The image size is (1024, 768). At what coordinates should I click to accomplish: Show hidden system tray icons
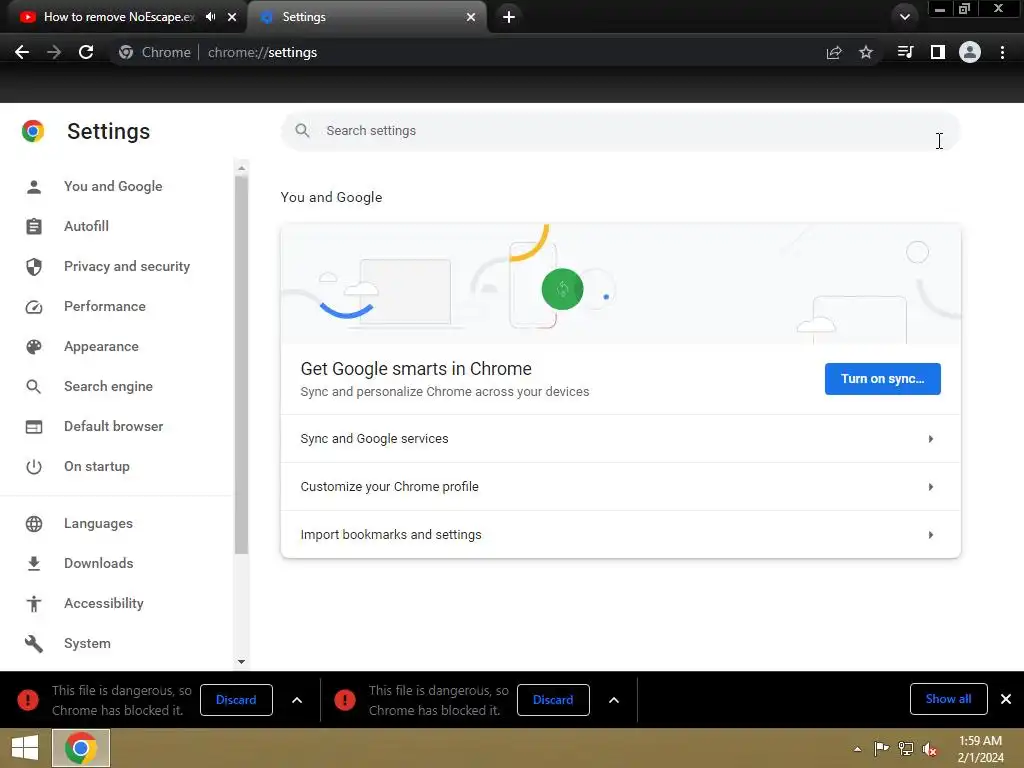point(857,749)
